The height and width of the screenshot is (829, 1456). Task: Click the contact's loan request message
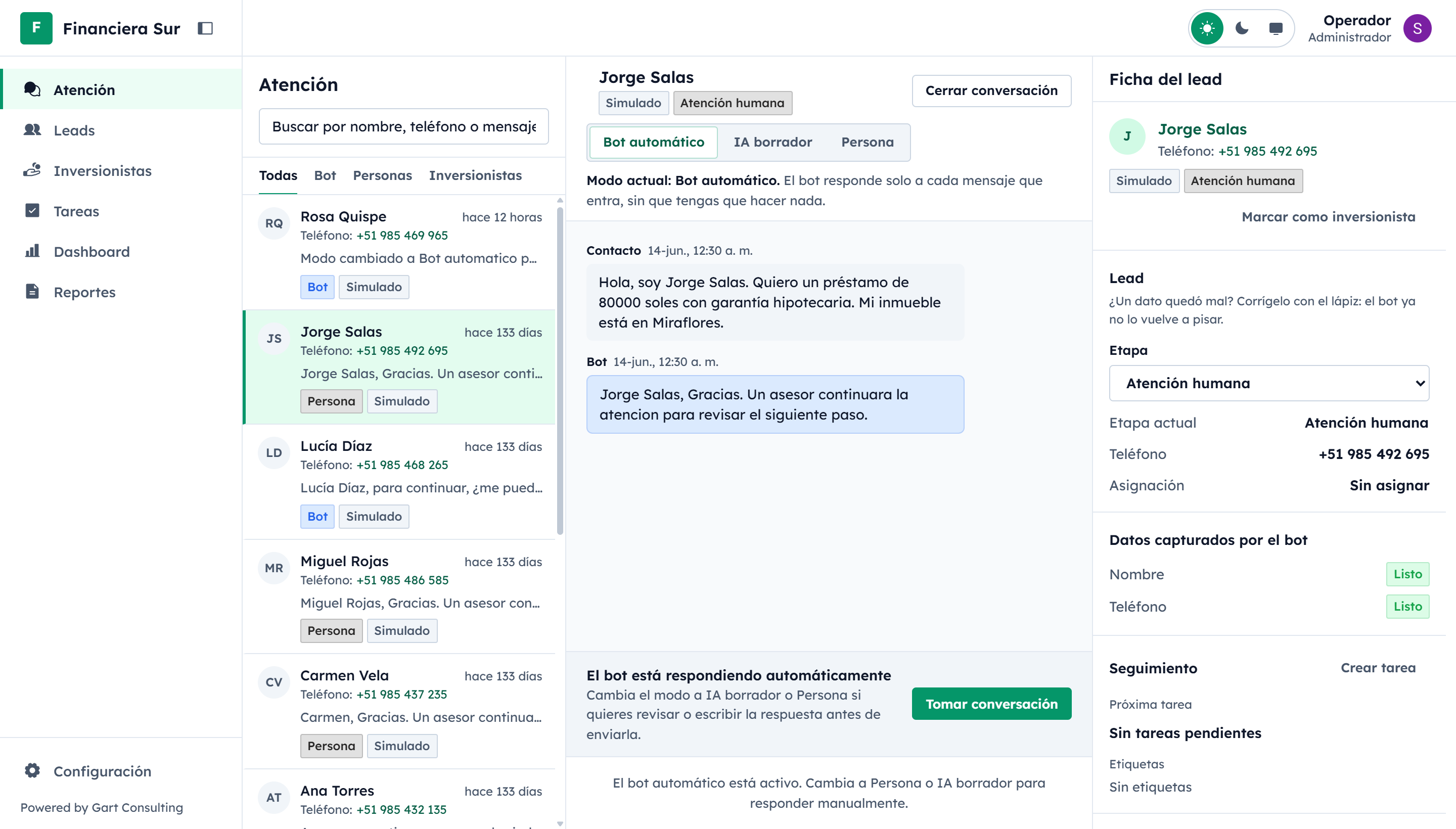[775, 302]
